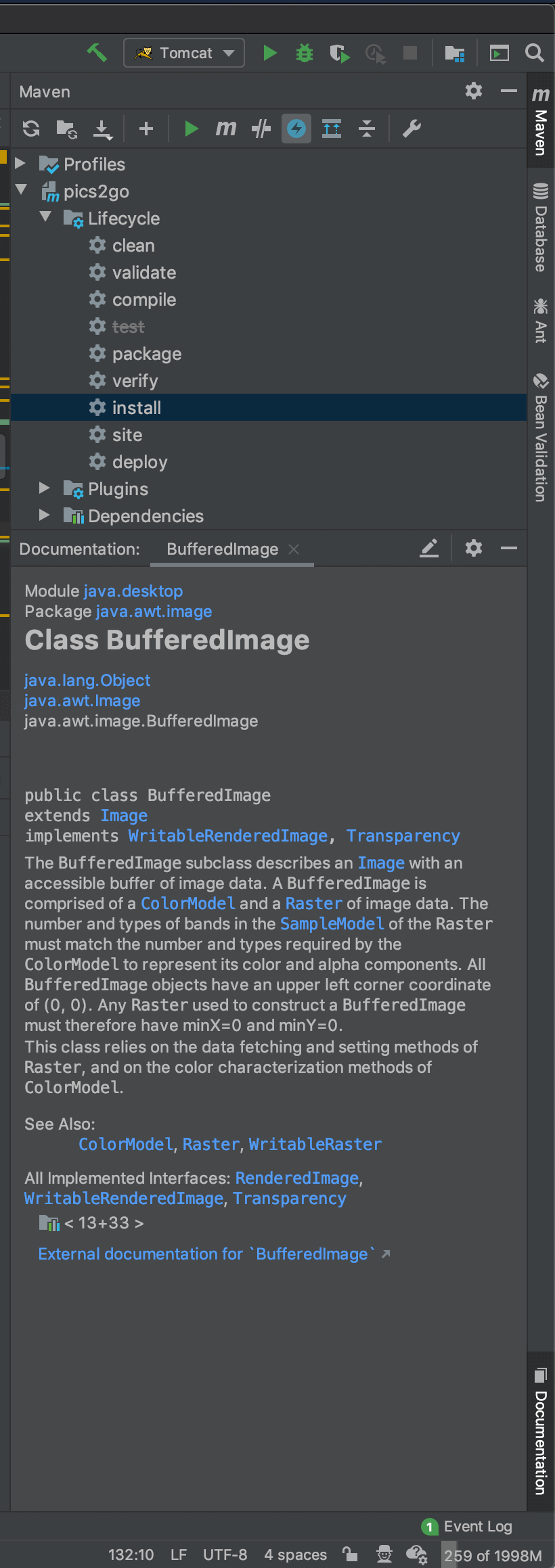This screenshot has width=555, height=1568.
Task: Open the Tomcat run configuration dropdown
Action: (183, 53)
